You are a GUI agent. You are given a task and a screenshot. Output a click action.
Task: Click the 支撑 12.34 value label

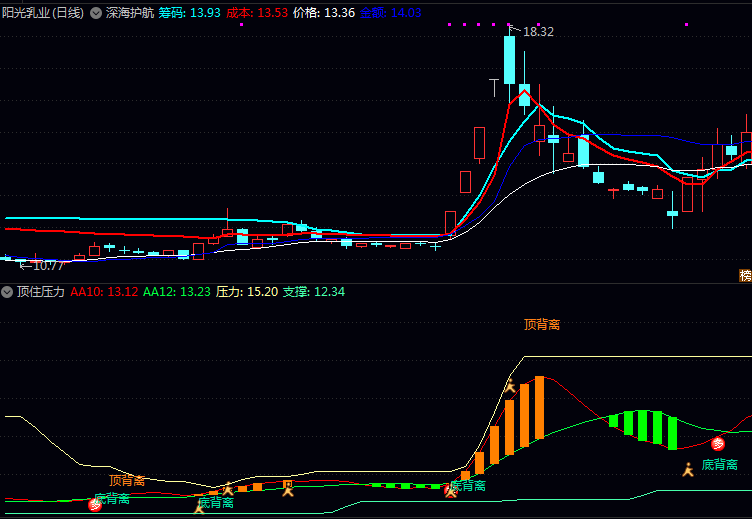(313, 292)
